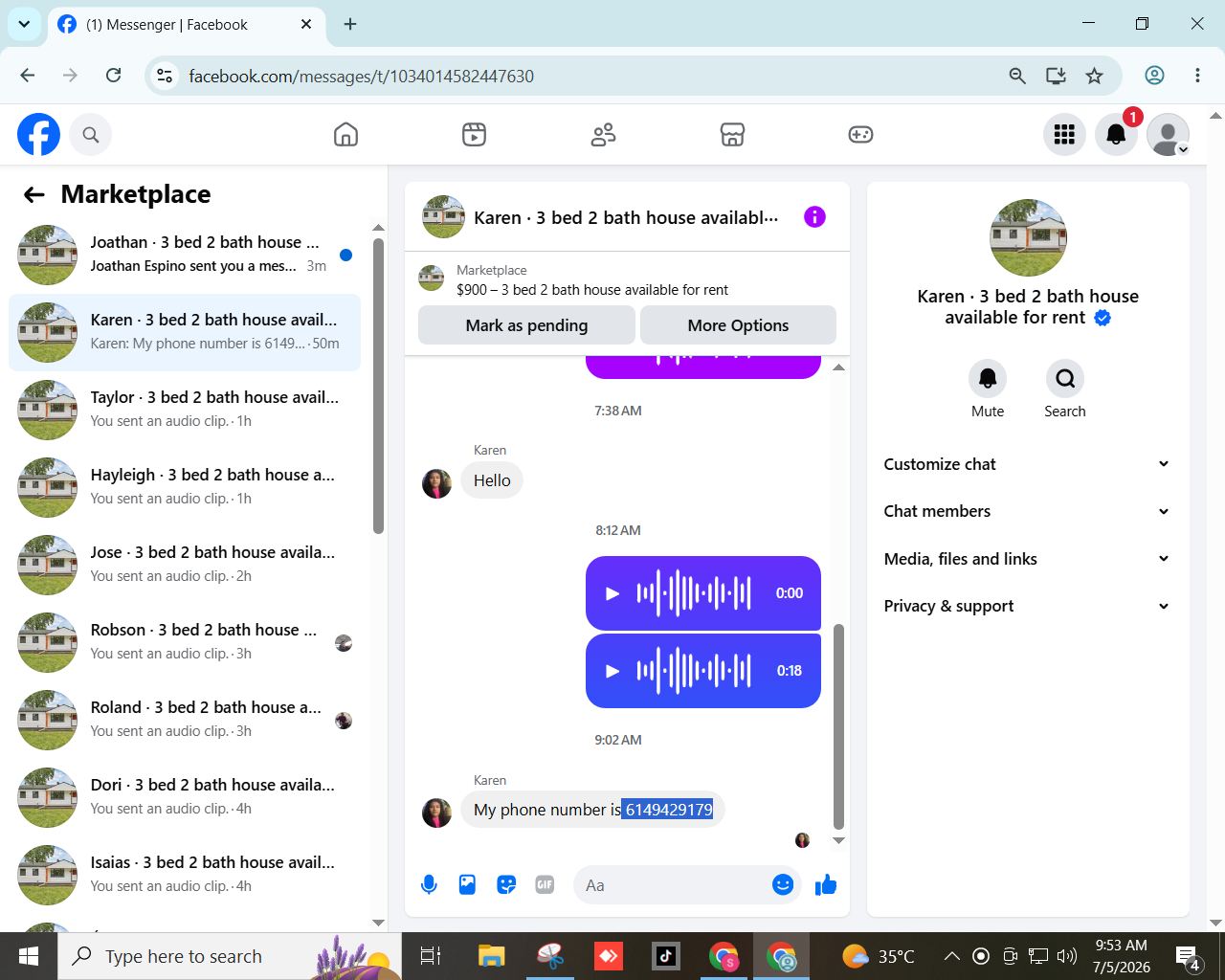Record a voice clip microphone icon
1225x980 pixels.
tap(429, 885)
